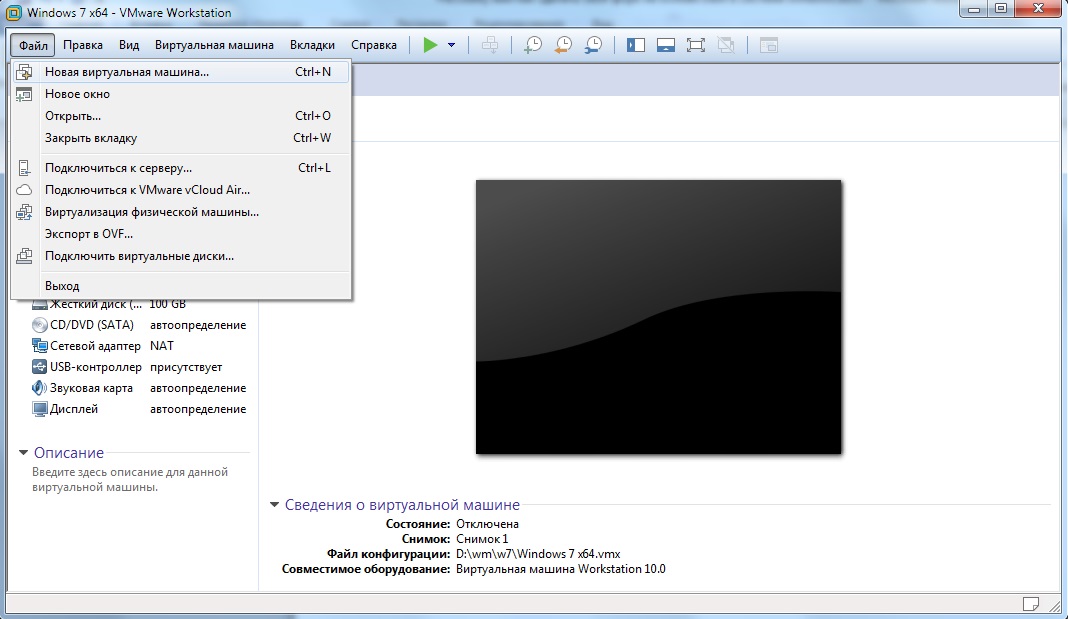Click the CD/DVD (SATA) device icon
Viewport: 1068px width, 619px height.
pyautogui.click(x=40, y=325)
